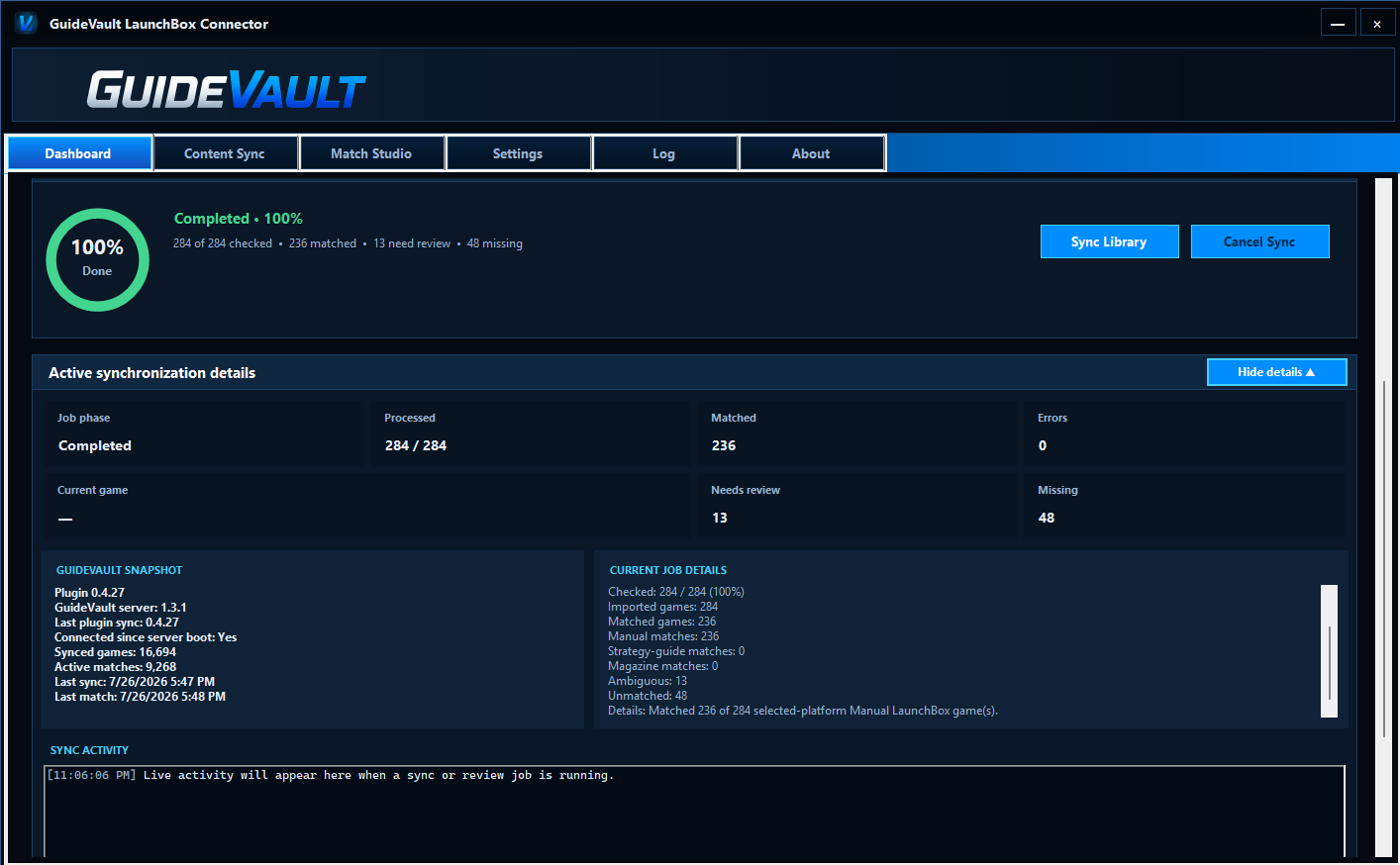Click the Errors value '0'
Screen dimensions: 1400x865
point(1043,445)
